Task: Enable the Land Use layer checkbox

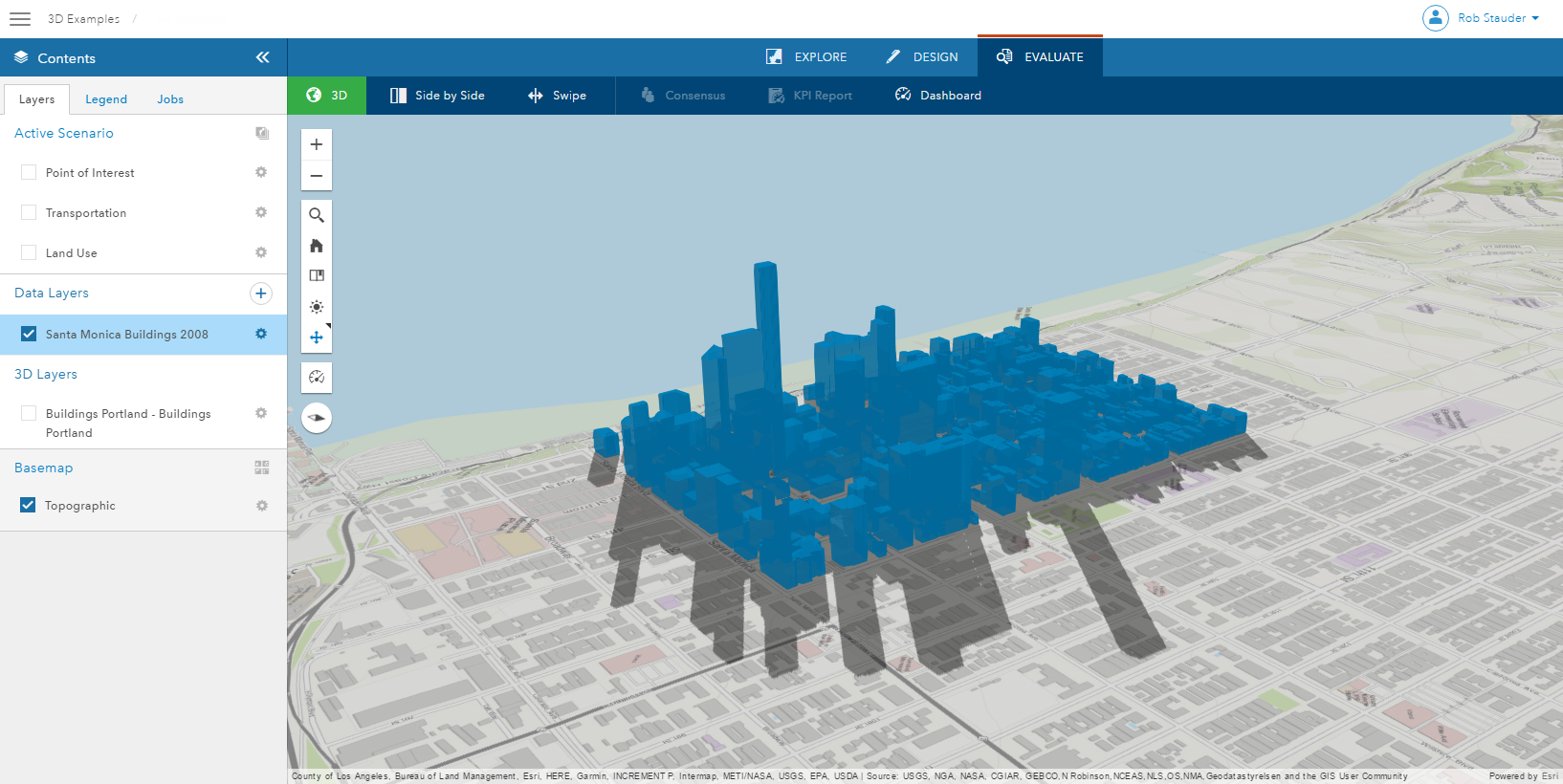Action: point(29,252)
